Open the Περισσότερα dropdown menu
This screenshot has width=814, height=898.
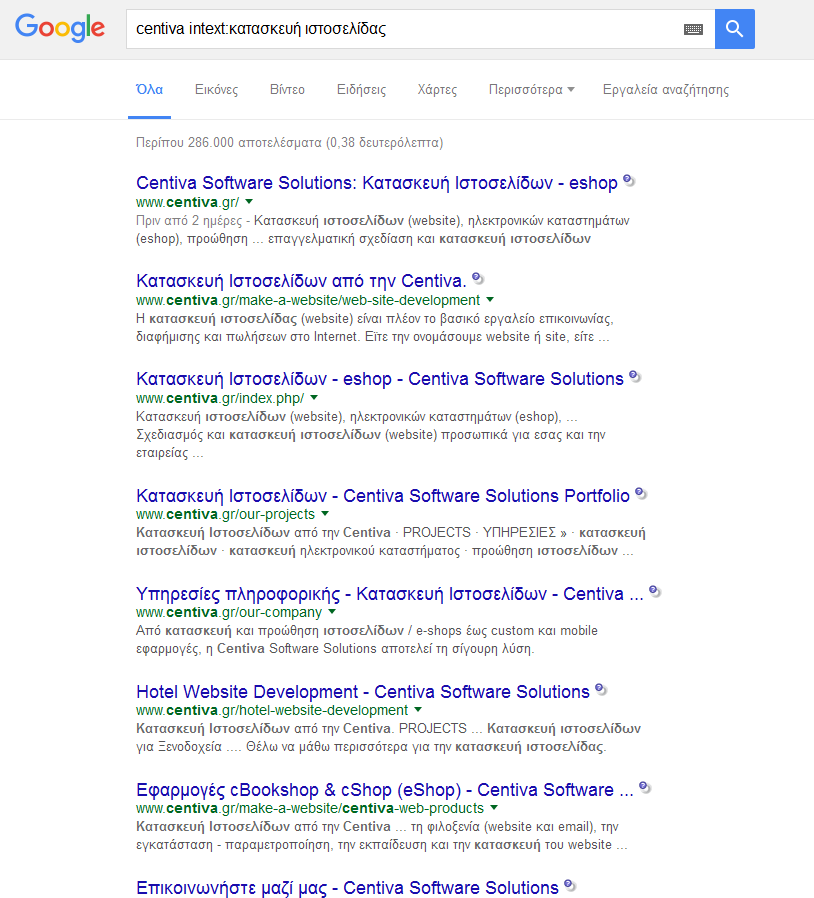pyautogui.click(x=531, y=90)
